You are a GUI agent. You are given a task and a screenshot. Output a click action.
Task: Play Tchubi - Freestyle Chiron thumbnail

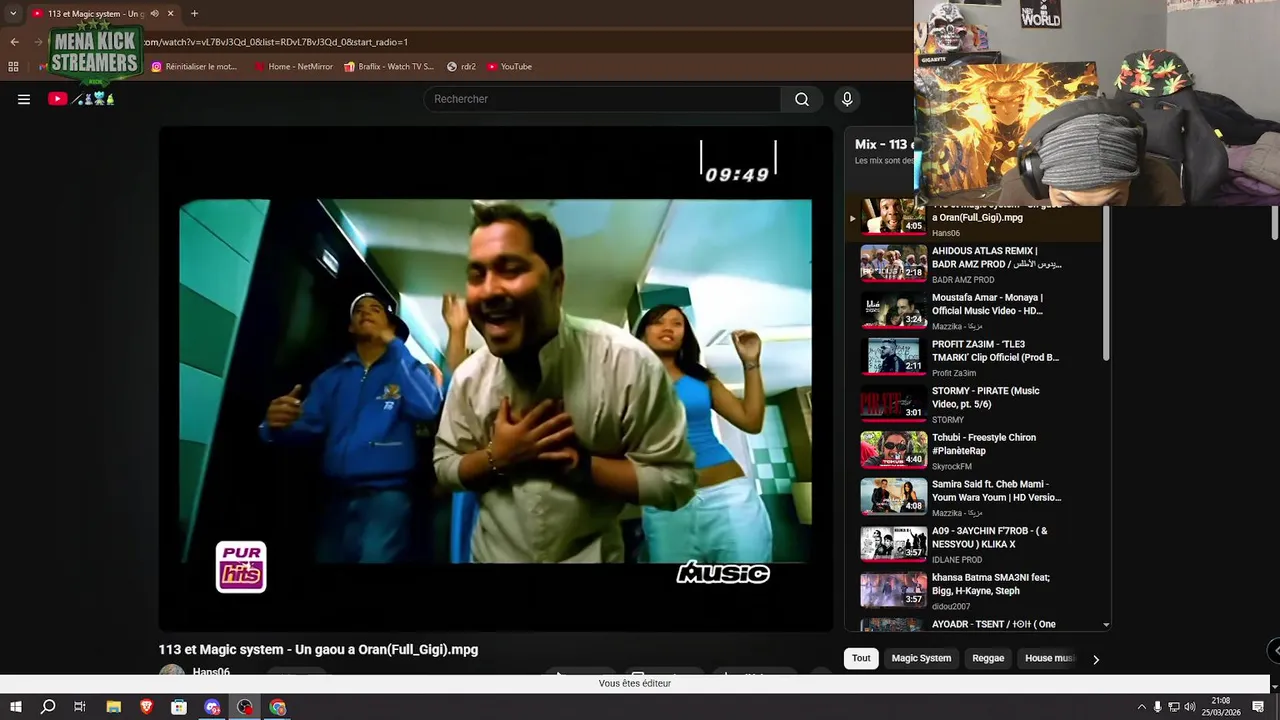(x=893, y=449)
